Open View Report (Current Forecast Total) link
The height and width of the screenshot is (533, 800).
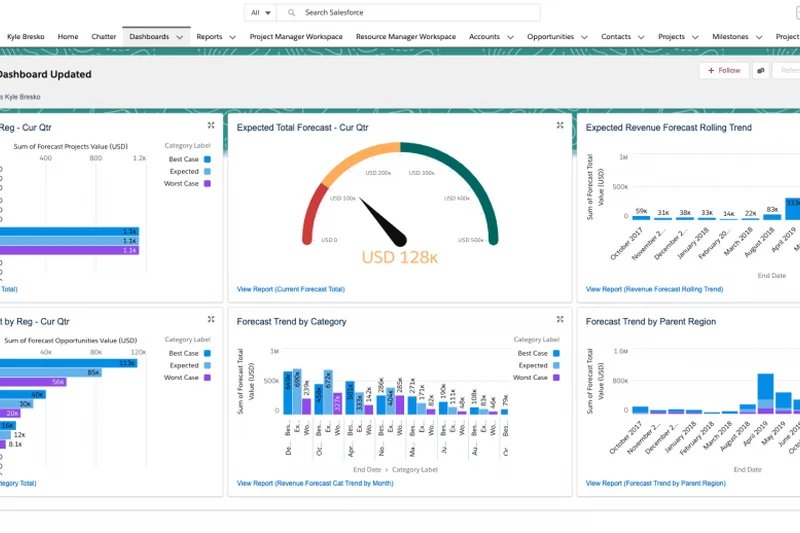click(290, 289)
